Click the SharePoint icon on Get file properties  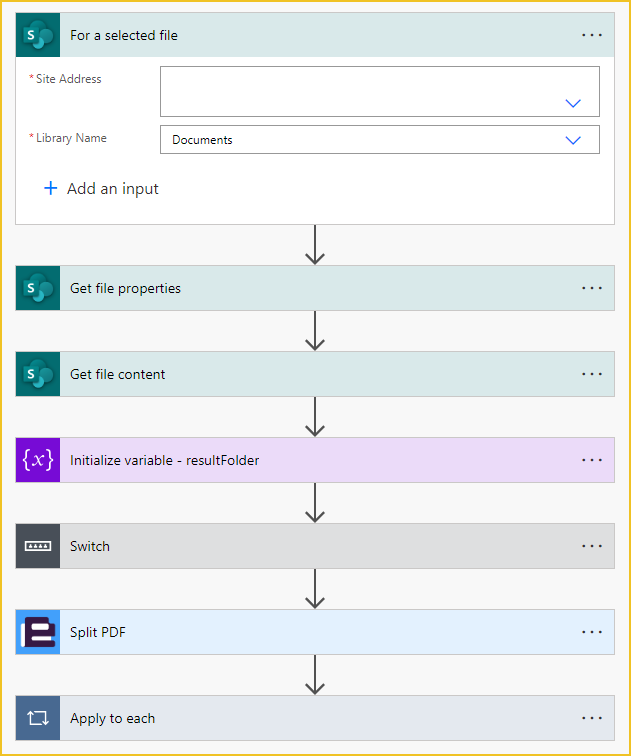pos(38,288)
